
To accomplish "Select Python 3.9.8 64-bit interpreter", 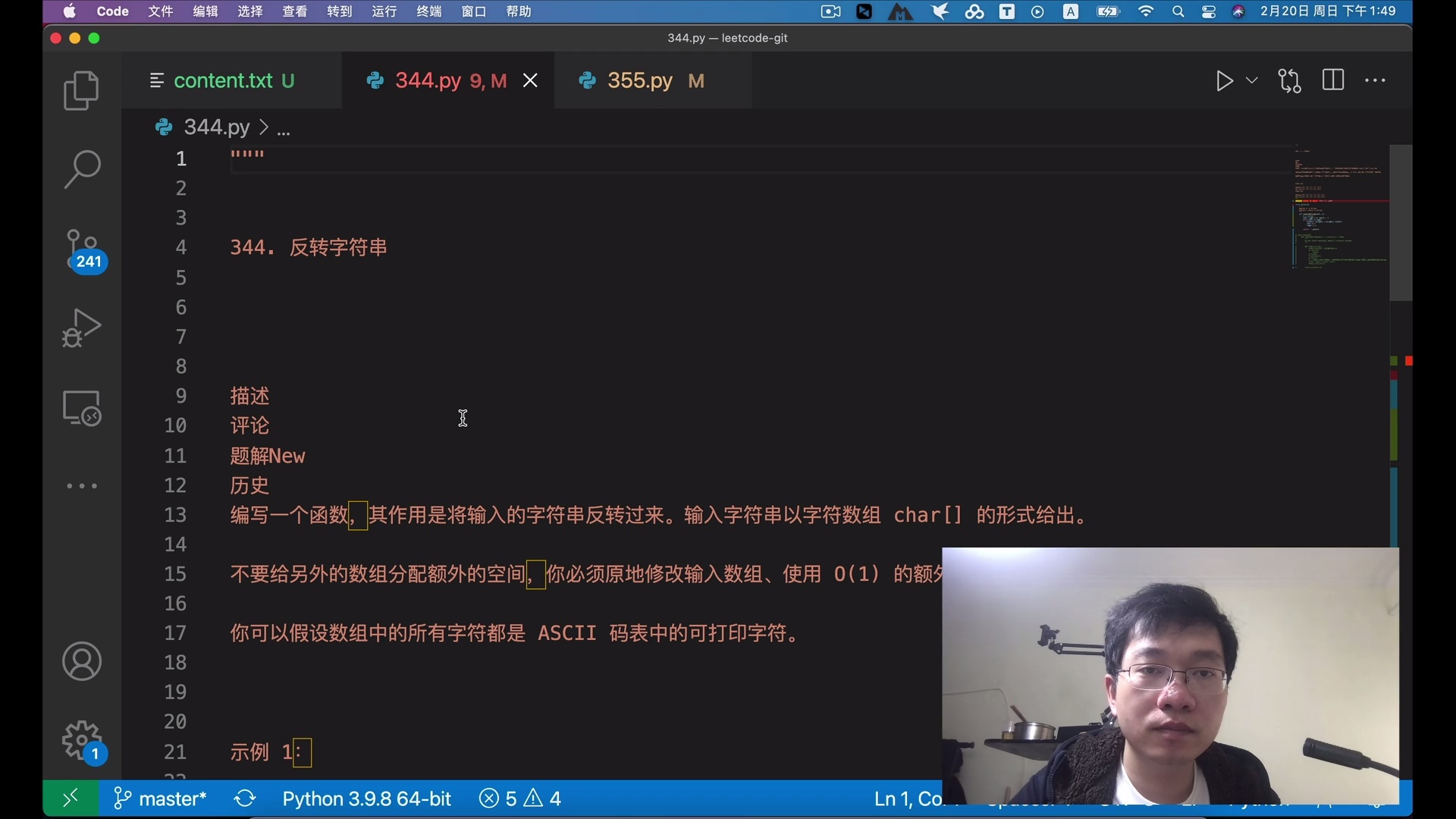I will pos(366,798).
